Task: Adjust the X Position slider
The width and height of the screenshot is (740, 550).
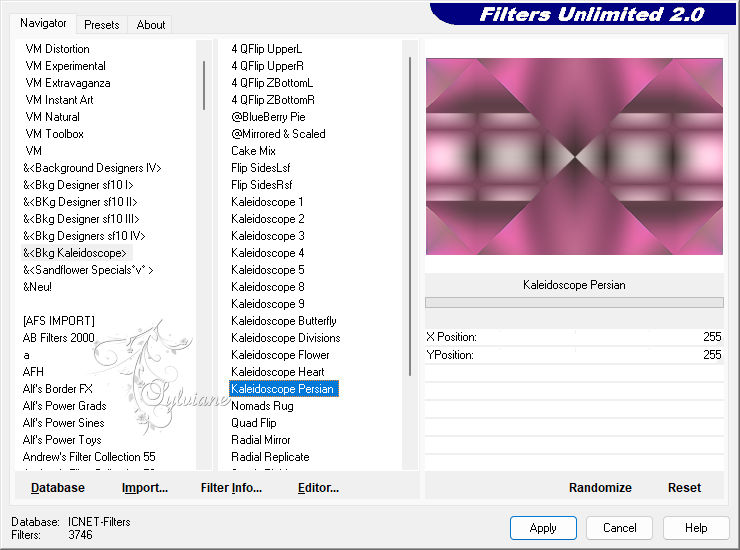Action: [574, 337]
